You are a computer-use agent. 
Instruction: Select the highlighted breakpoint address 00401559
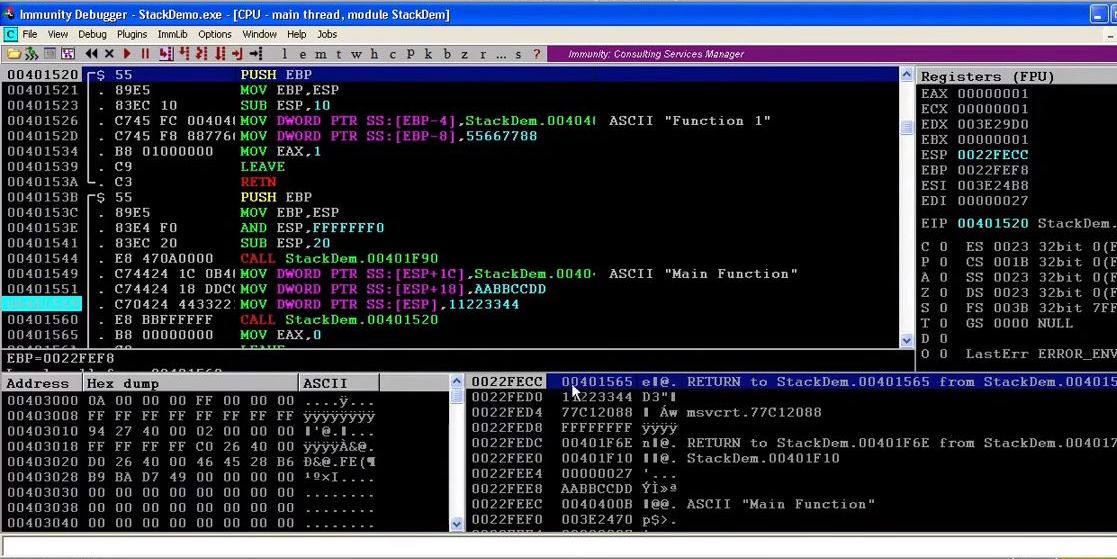[41, 304]
